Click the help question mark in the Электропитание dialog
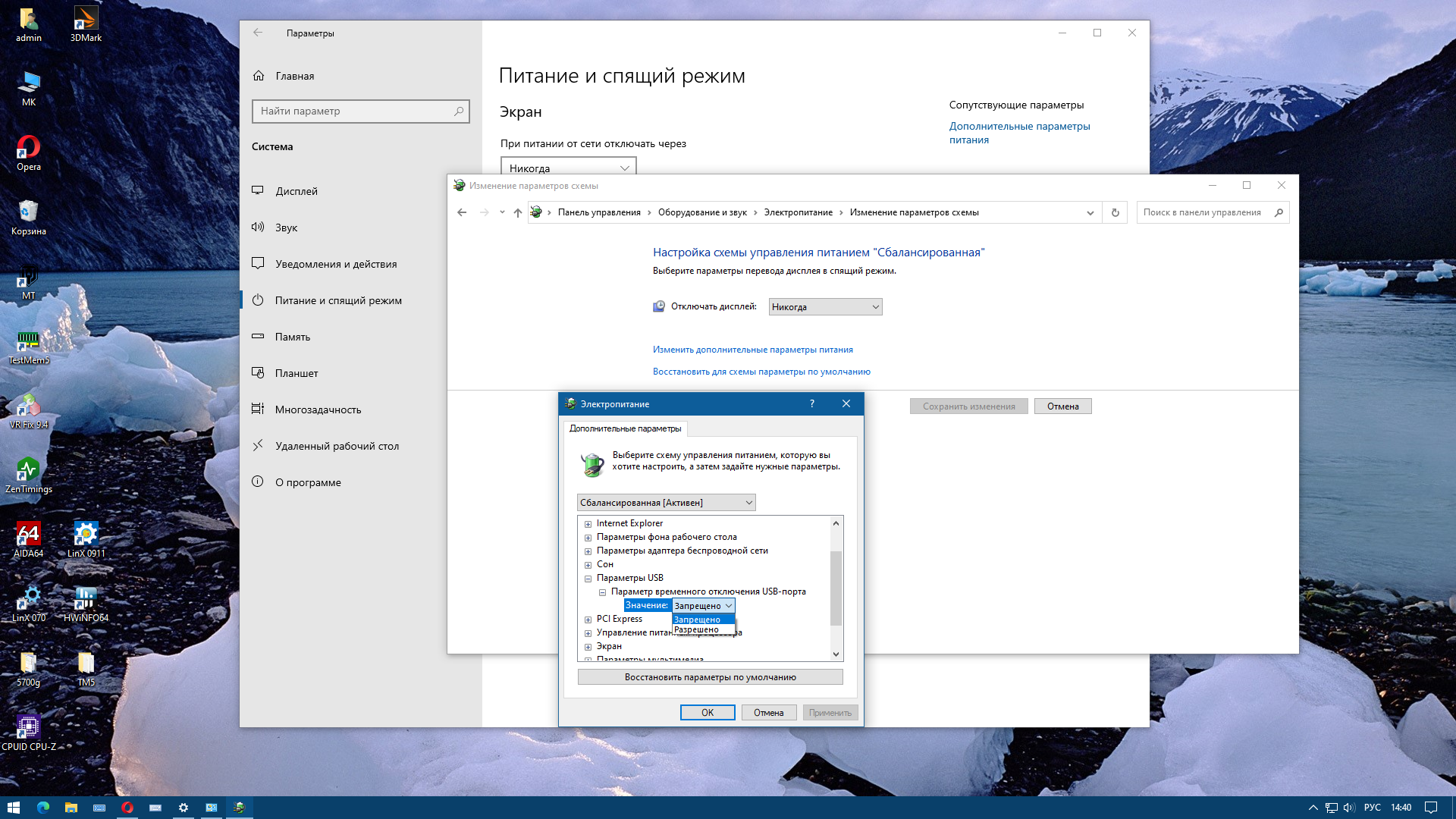The width and height of the screenshot is (1456, 819). click(811, 403)
